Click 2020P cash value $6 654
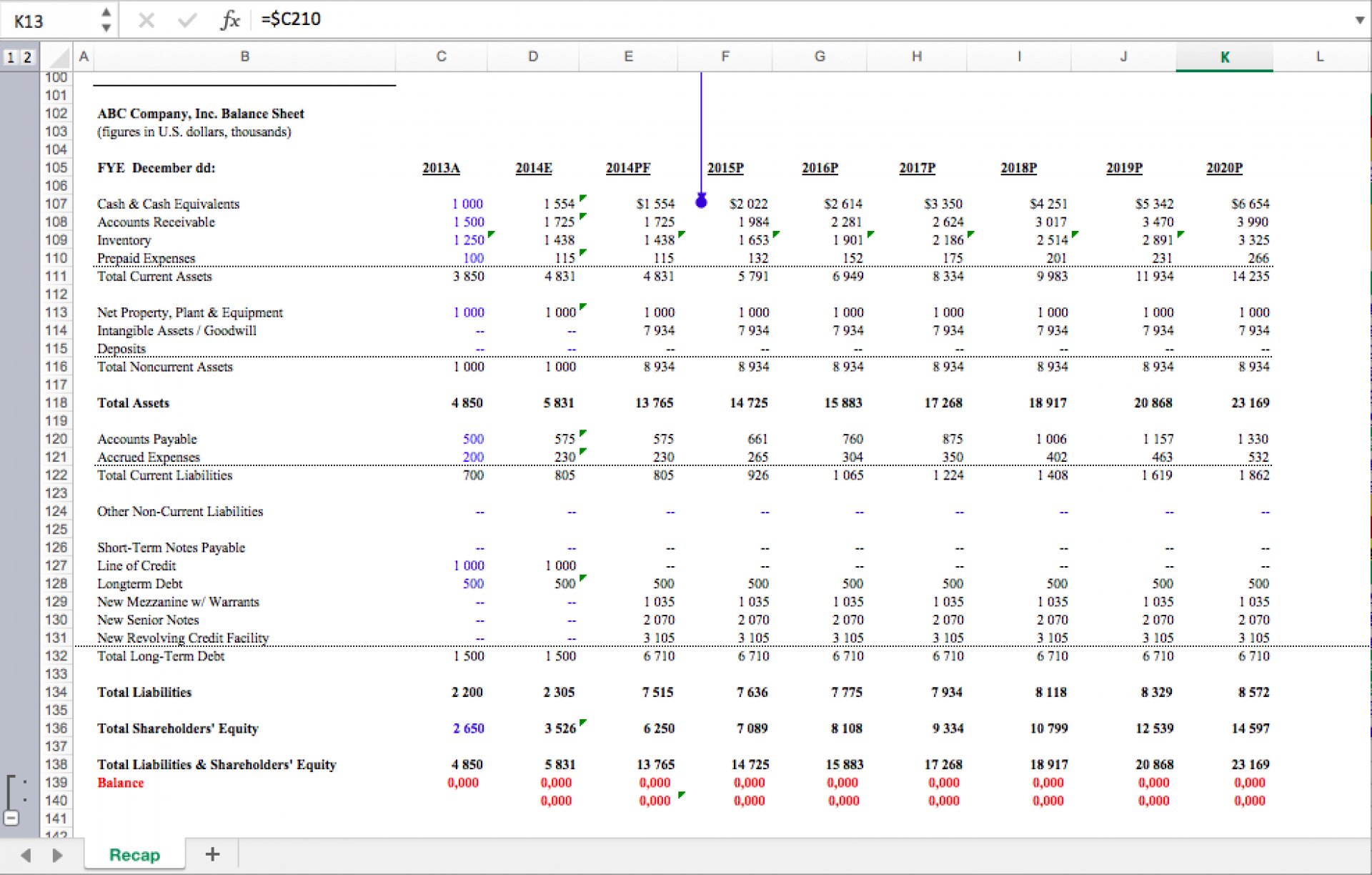The image size is (1372, 875). coord(1250,204)
